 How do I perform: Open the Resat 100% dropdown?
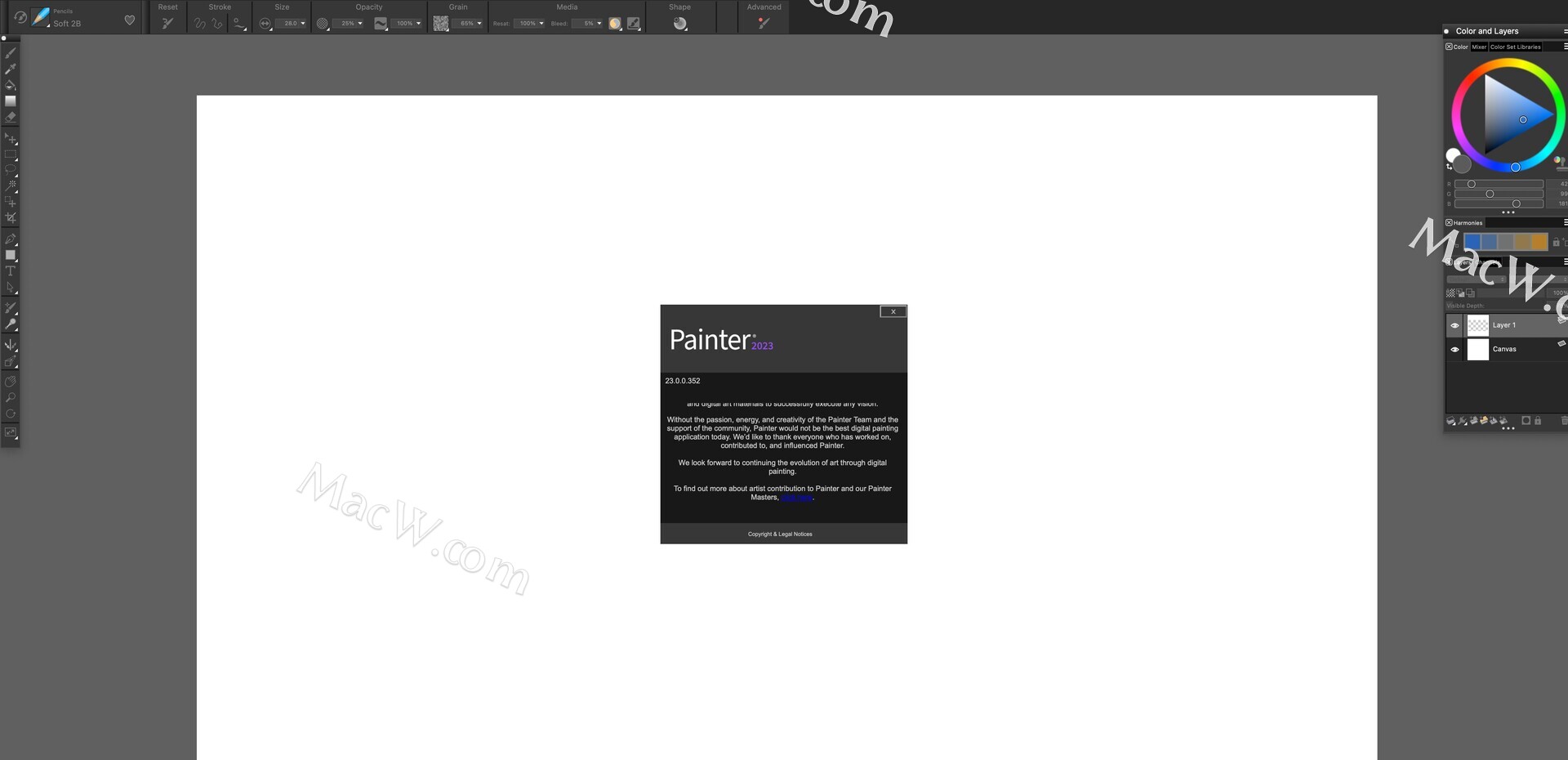pyautogui.click(x=541, y=24)
